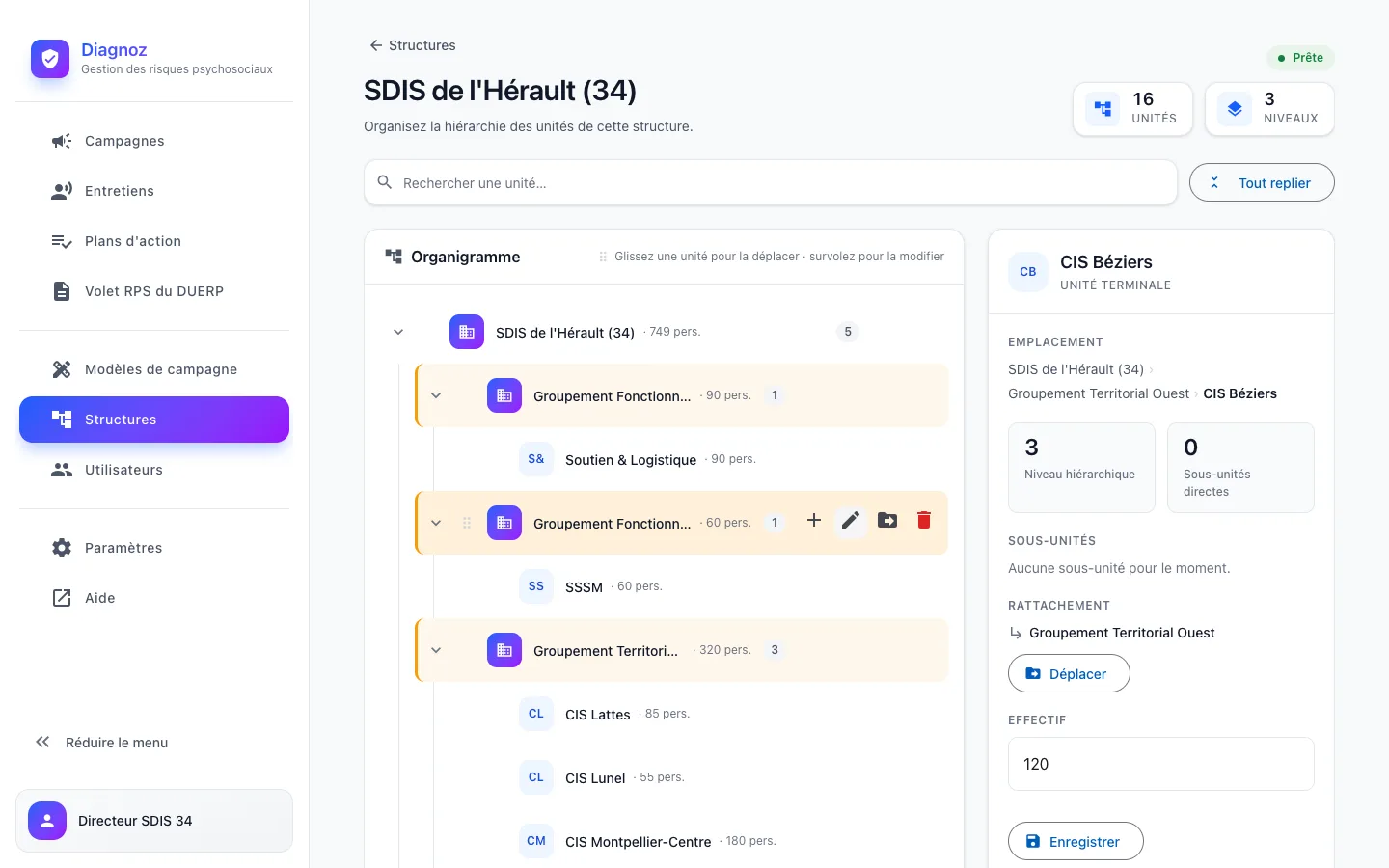
Task: Click building icon of 90 pers. Groupement
Action: tap(504, 395)
